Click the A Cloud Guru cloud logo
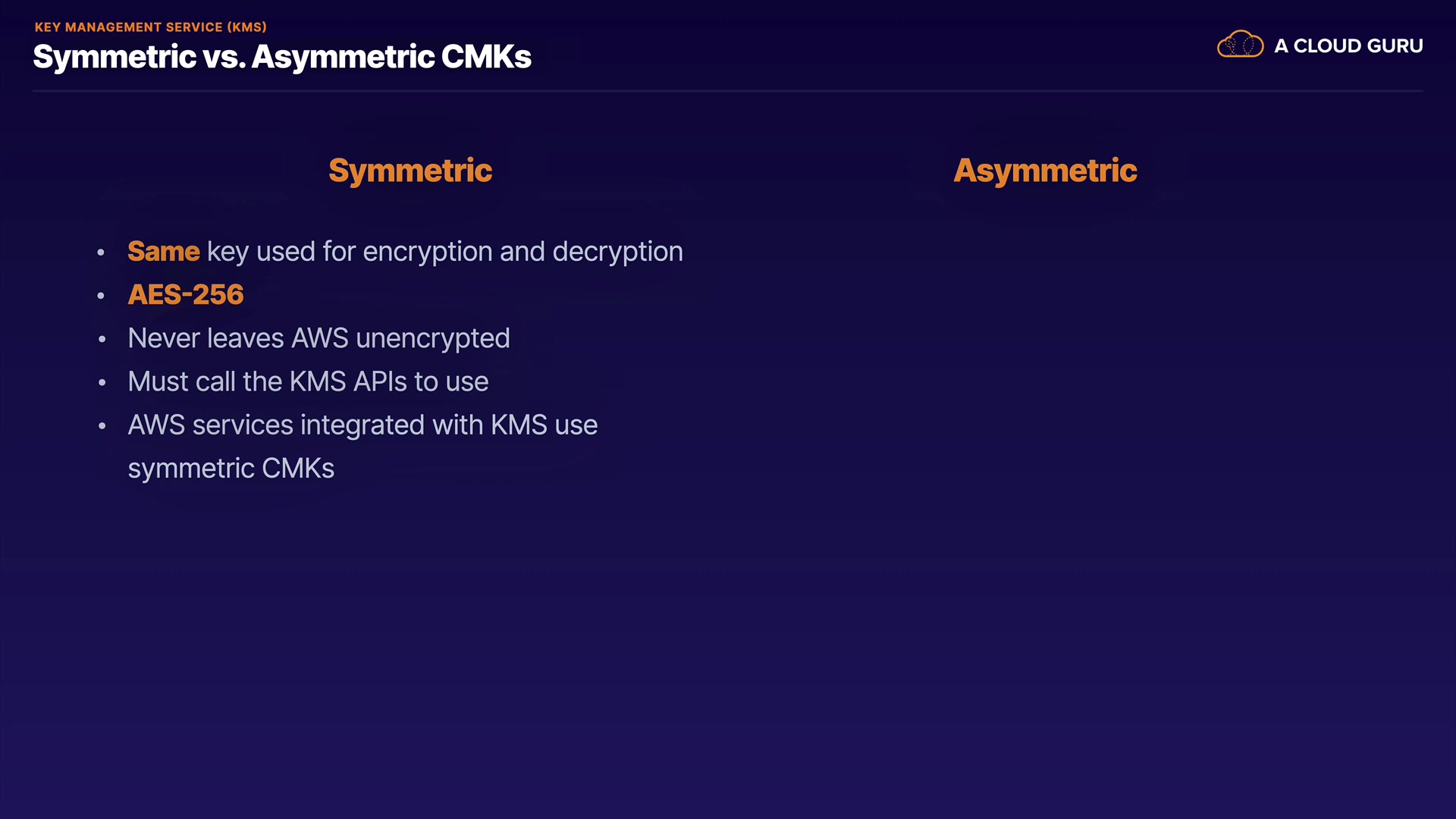 pyautogui.click(x=1240, y=45)
